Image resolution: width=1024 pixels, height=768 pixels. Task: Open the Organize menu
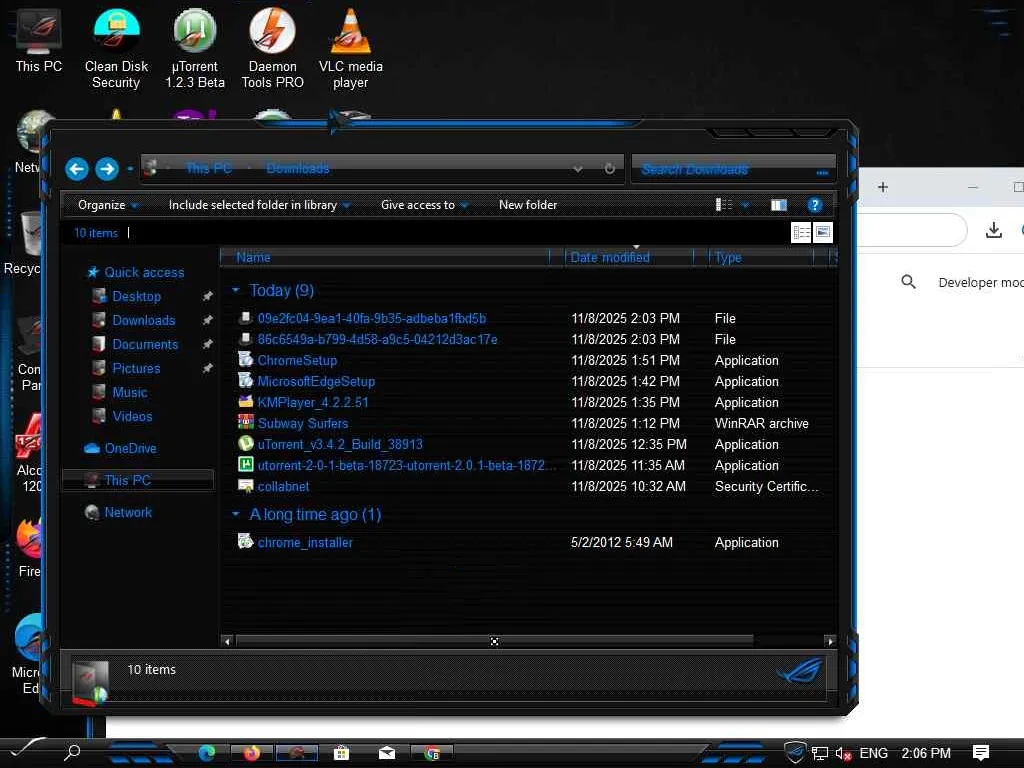point(108,205)
